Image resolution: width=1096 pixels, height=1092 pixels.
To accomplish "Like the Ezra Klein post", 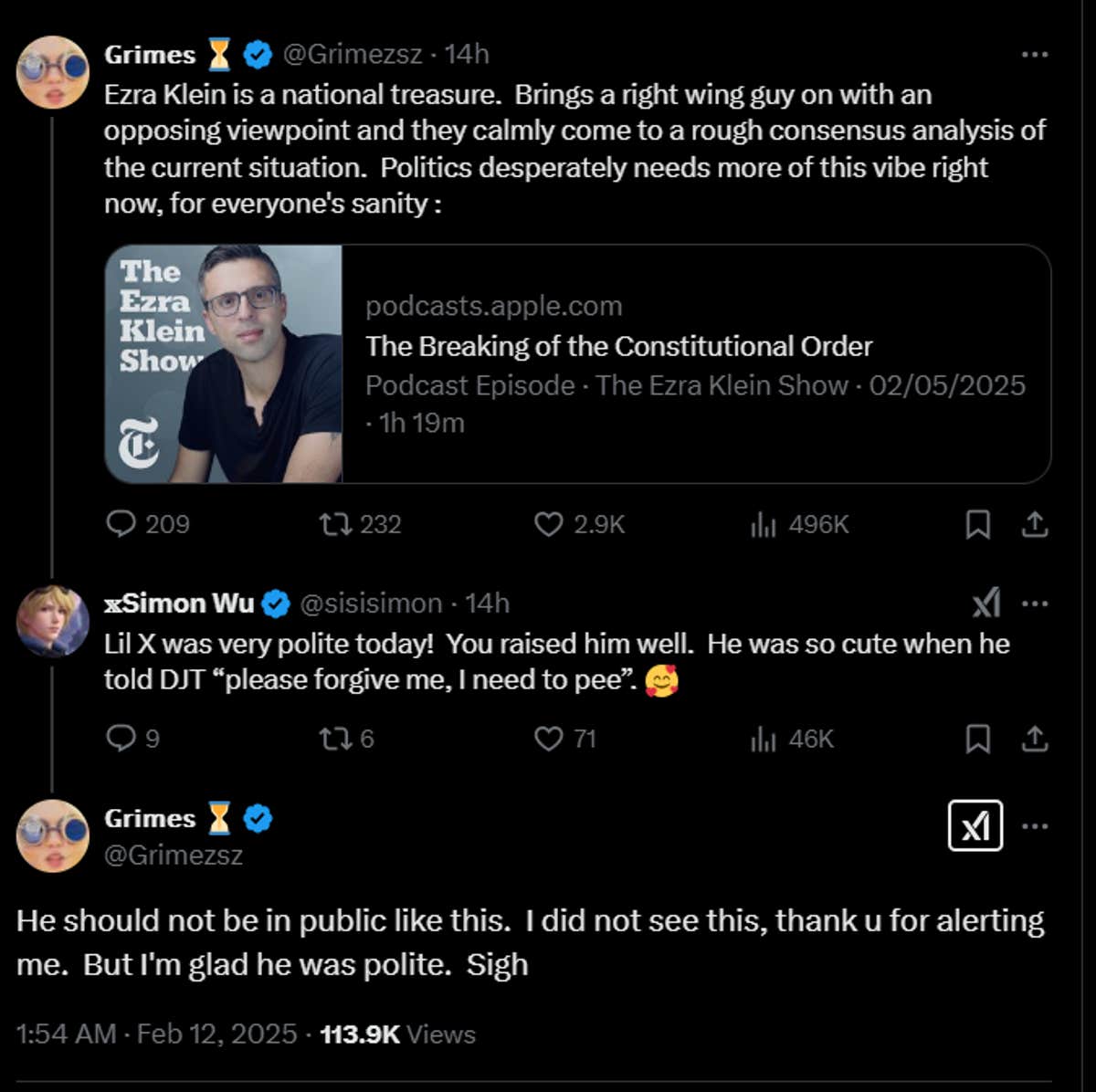I will click(548, 524).
